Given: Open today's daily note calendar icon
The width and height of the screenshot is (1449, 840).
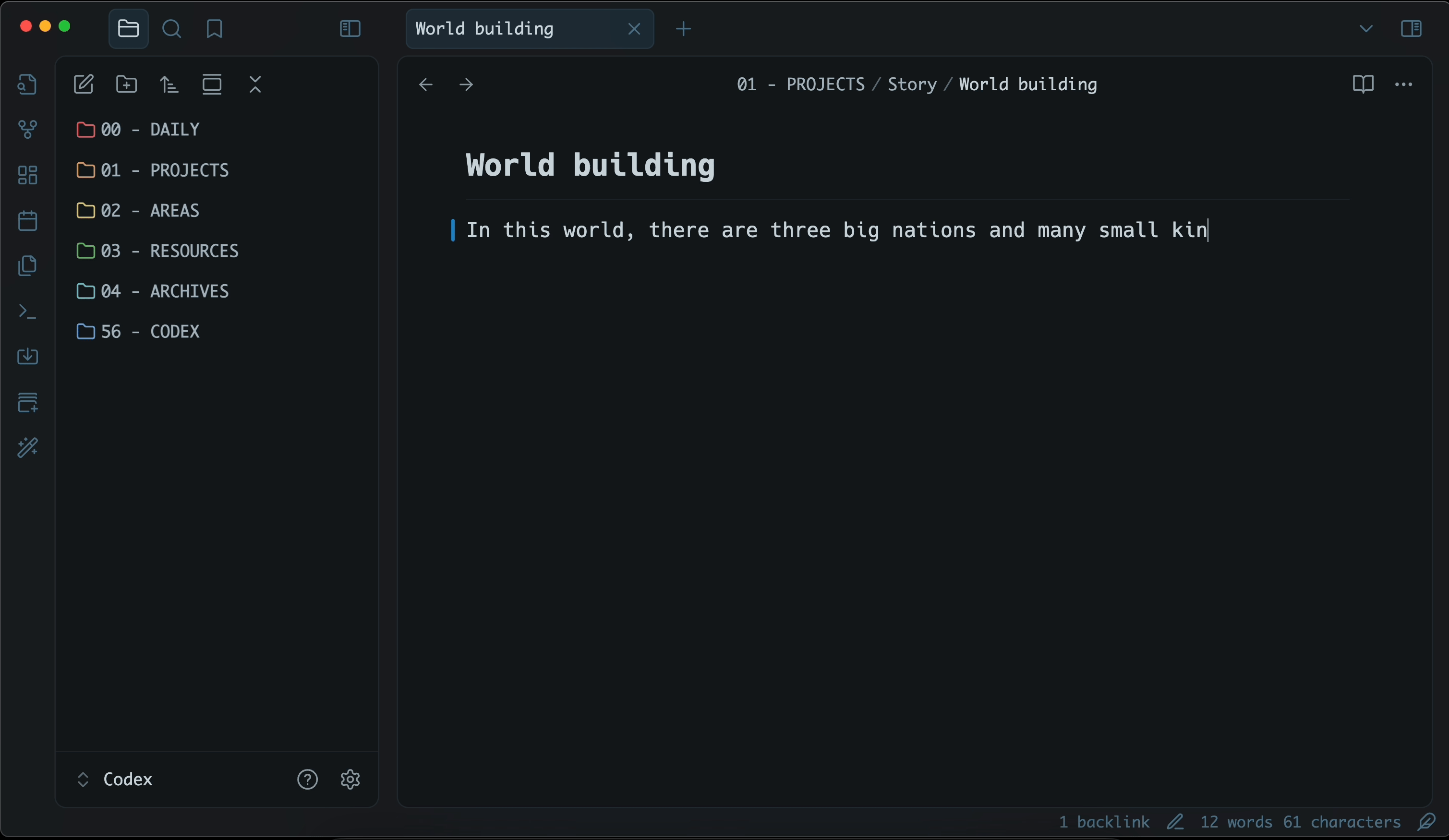Looking at the screenshot, I should [x=27, y=220].
